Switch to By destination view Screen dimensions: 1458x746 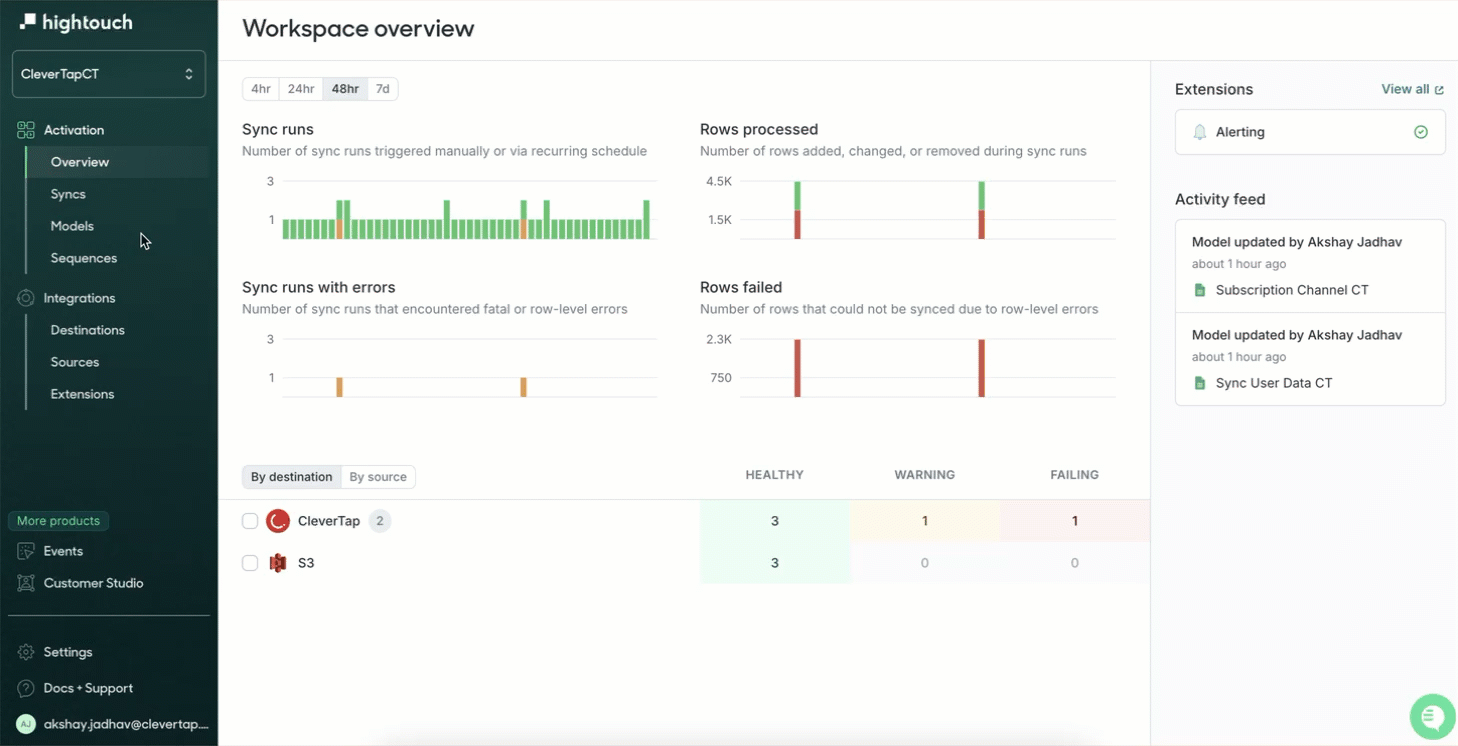pos(292,477)
